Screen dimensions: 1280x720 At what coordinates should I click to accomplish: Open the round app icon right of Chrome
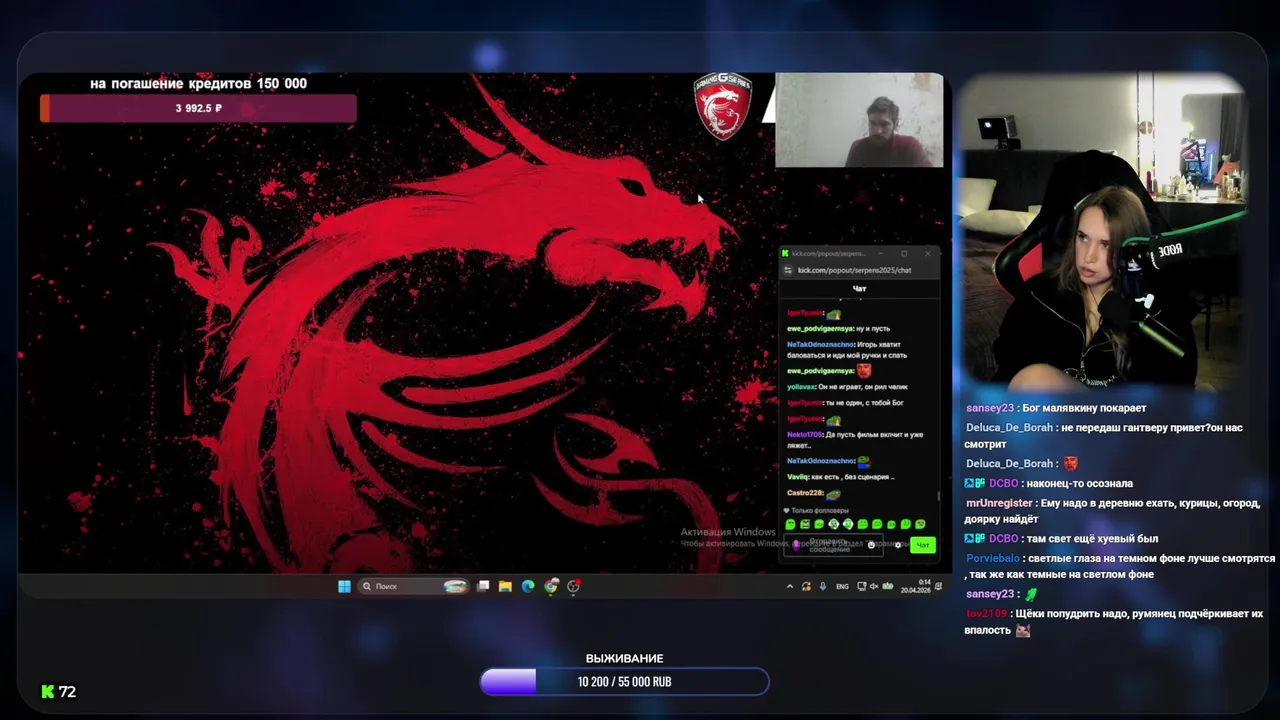click(574, 586)
